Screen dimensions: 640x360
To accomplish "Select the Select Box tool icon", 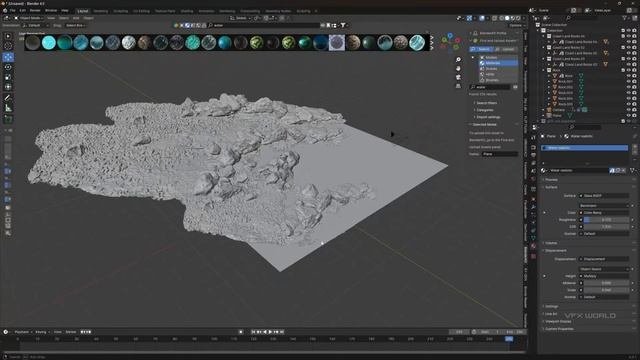I will click(x=8, y=36).
